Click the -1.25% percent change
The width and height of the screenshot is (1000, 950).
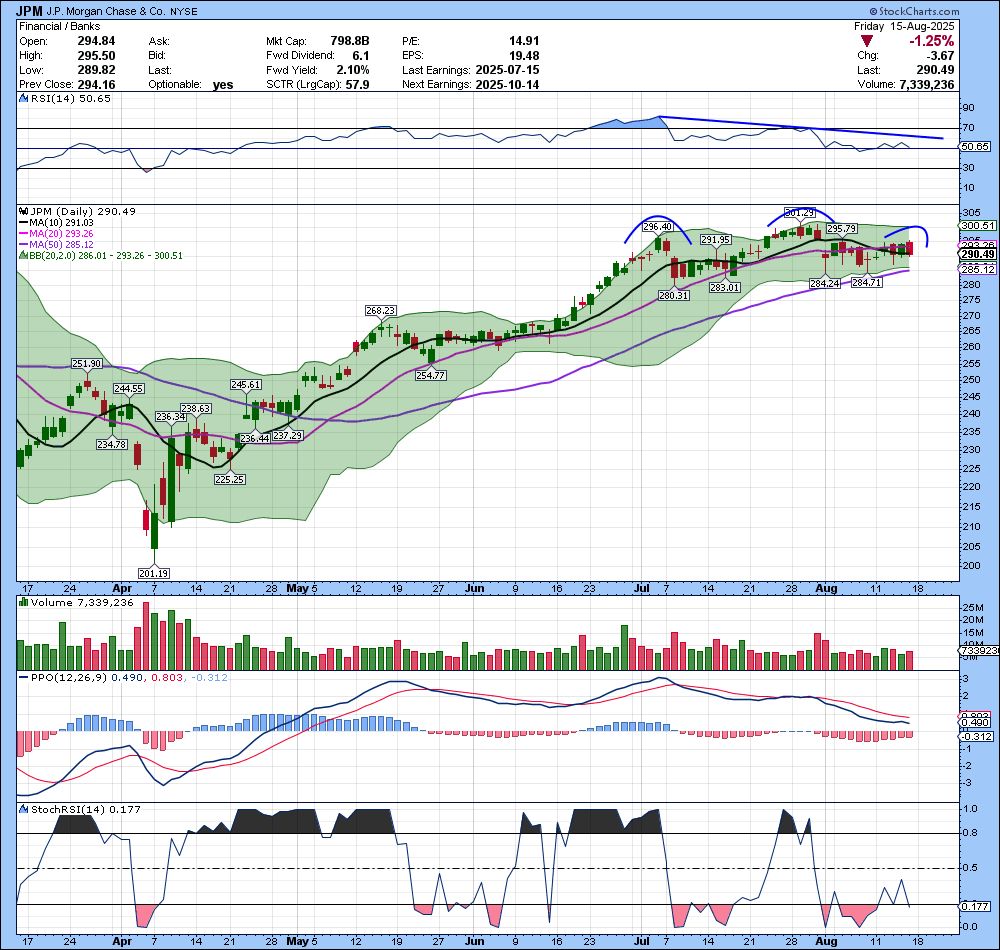(931, 41)
